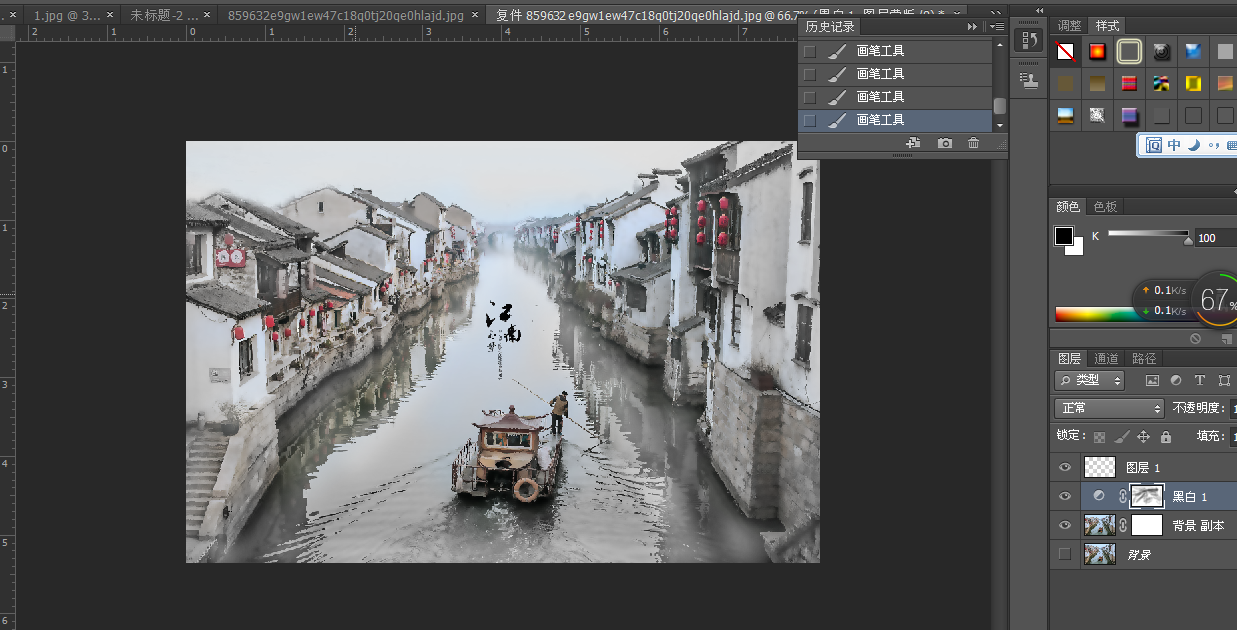Image resolution: width=1237 pixels, height=630 pixels.
Task: Apply the blue glass style preset
Action: (x=1193, y=51)
